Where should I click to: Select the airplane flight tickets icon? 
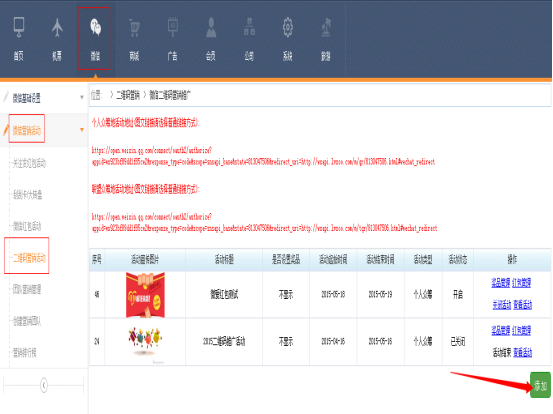[57, 27]
